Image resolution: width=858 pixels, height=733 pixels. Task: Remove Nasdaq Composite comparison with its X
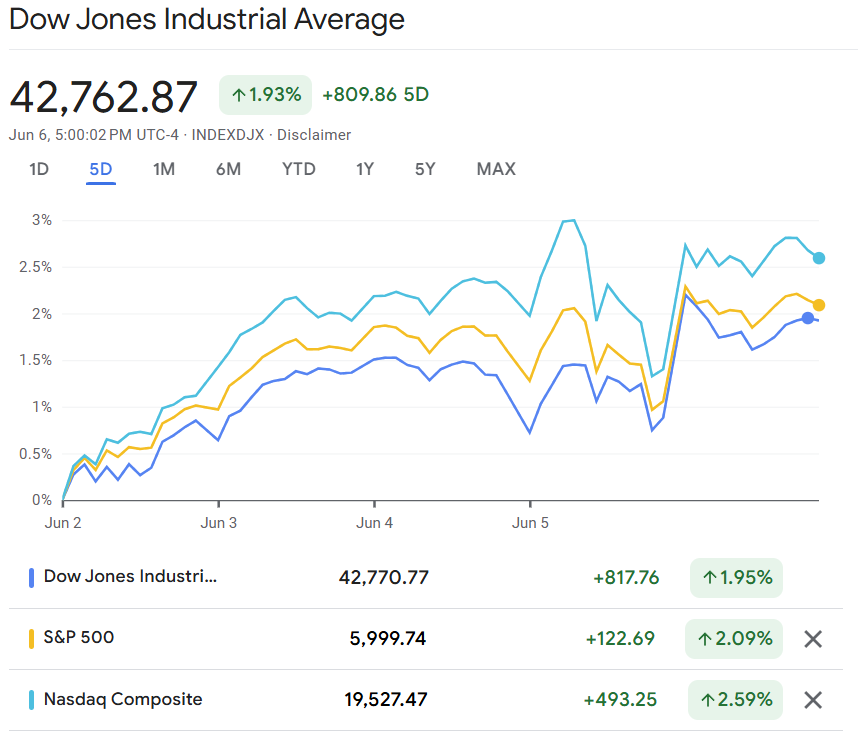813,700
